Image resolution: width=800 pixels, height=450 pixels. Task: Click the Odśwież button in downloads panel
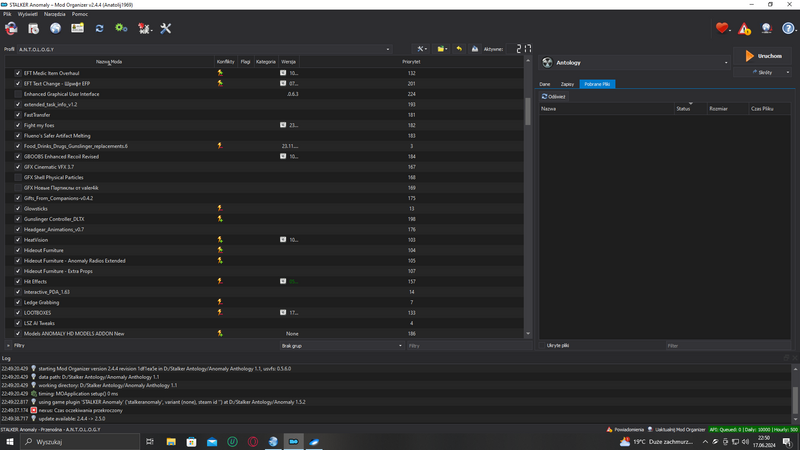554,97
